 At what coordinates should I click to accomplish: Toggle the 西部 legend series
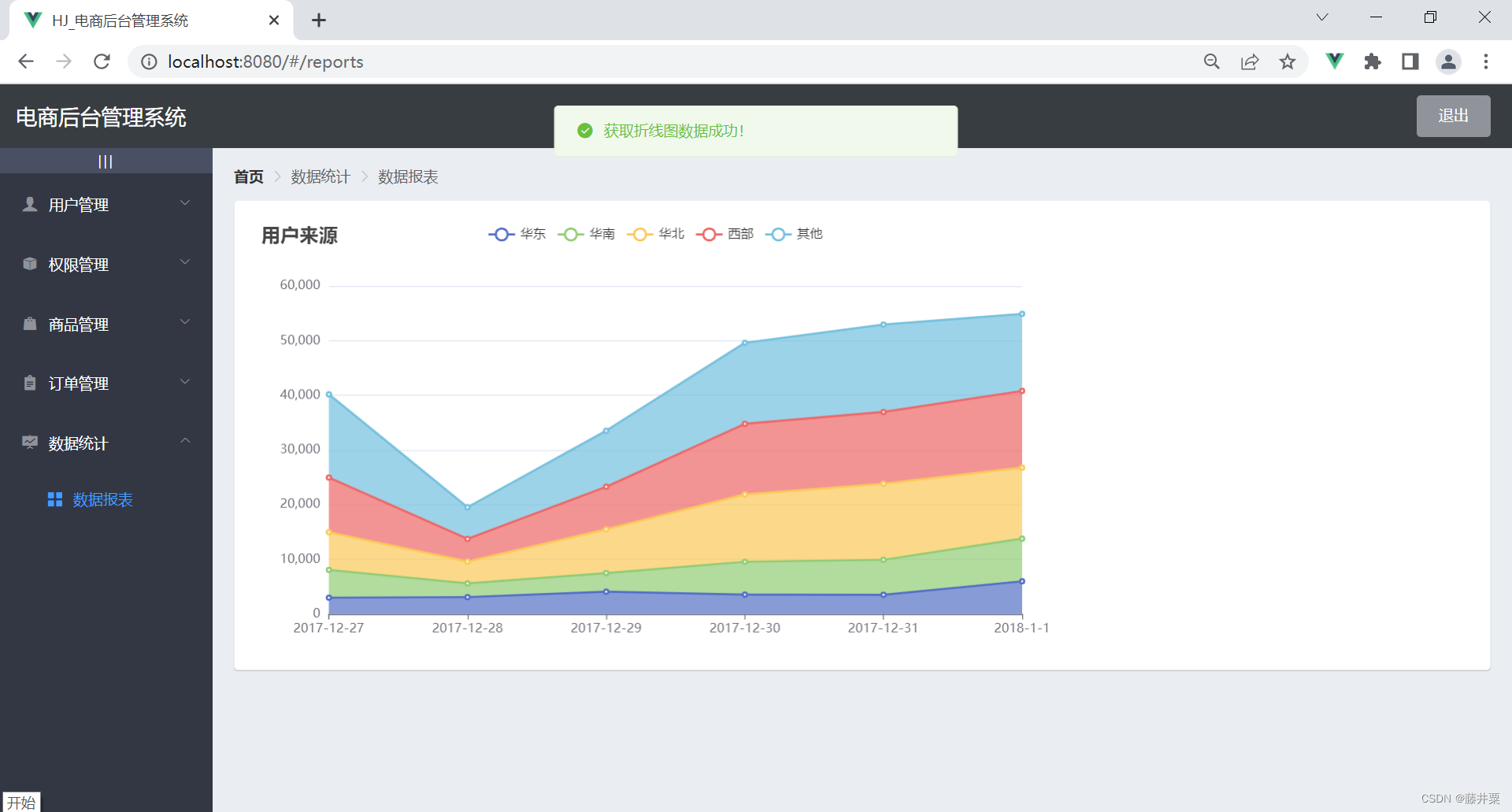[724, 234]
